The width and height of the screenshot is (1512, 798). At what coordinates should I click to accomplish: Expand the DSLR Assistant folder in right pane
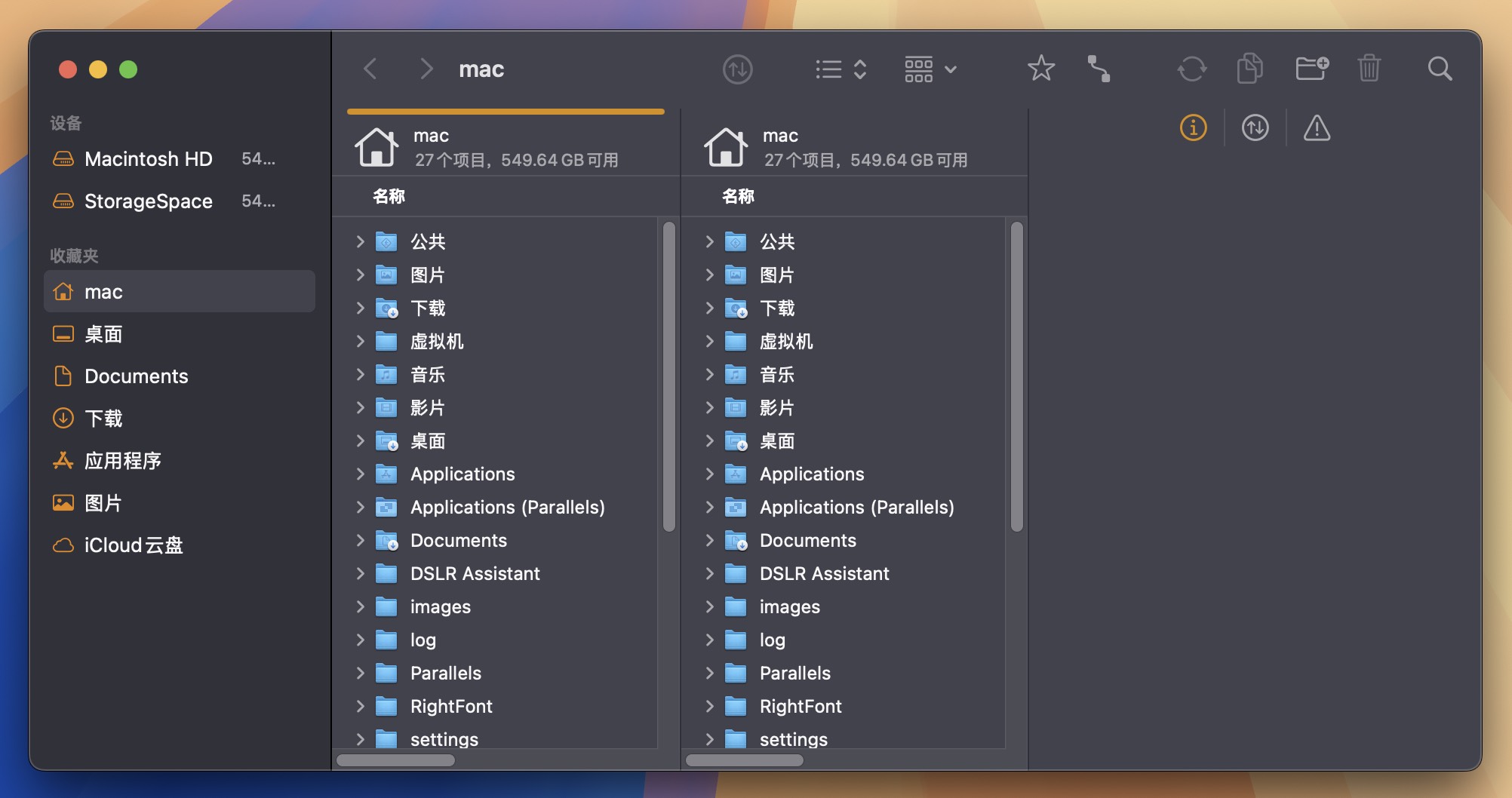709,573
